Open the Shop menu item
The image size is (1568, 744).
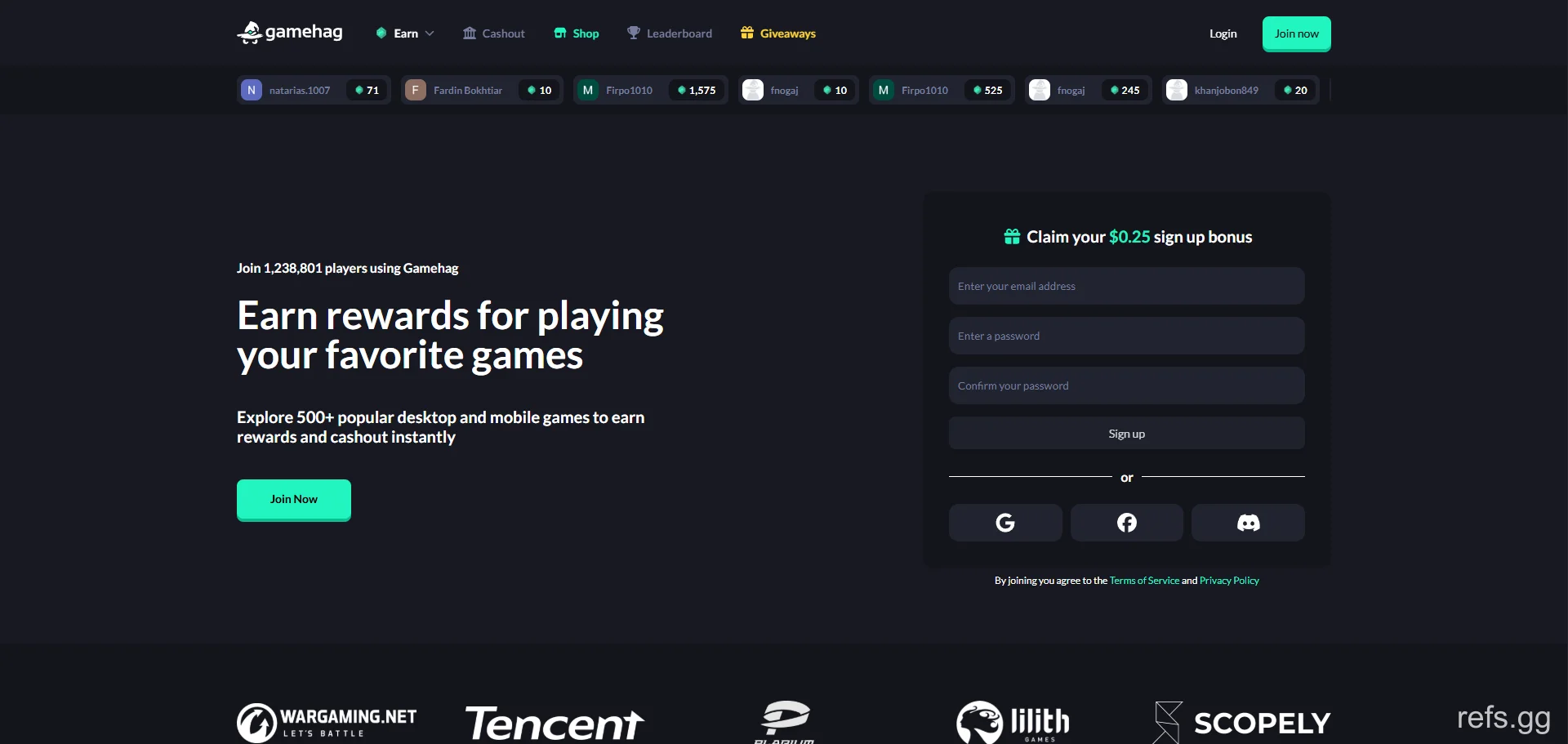577,33
